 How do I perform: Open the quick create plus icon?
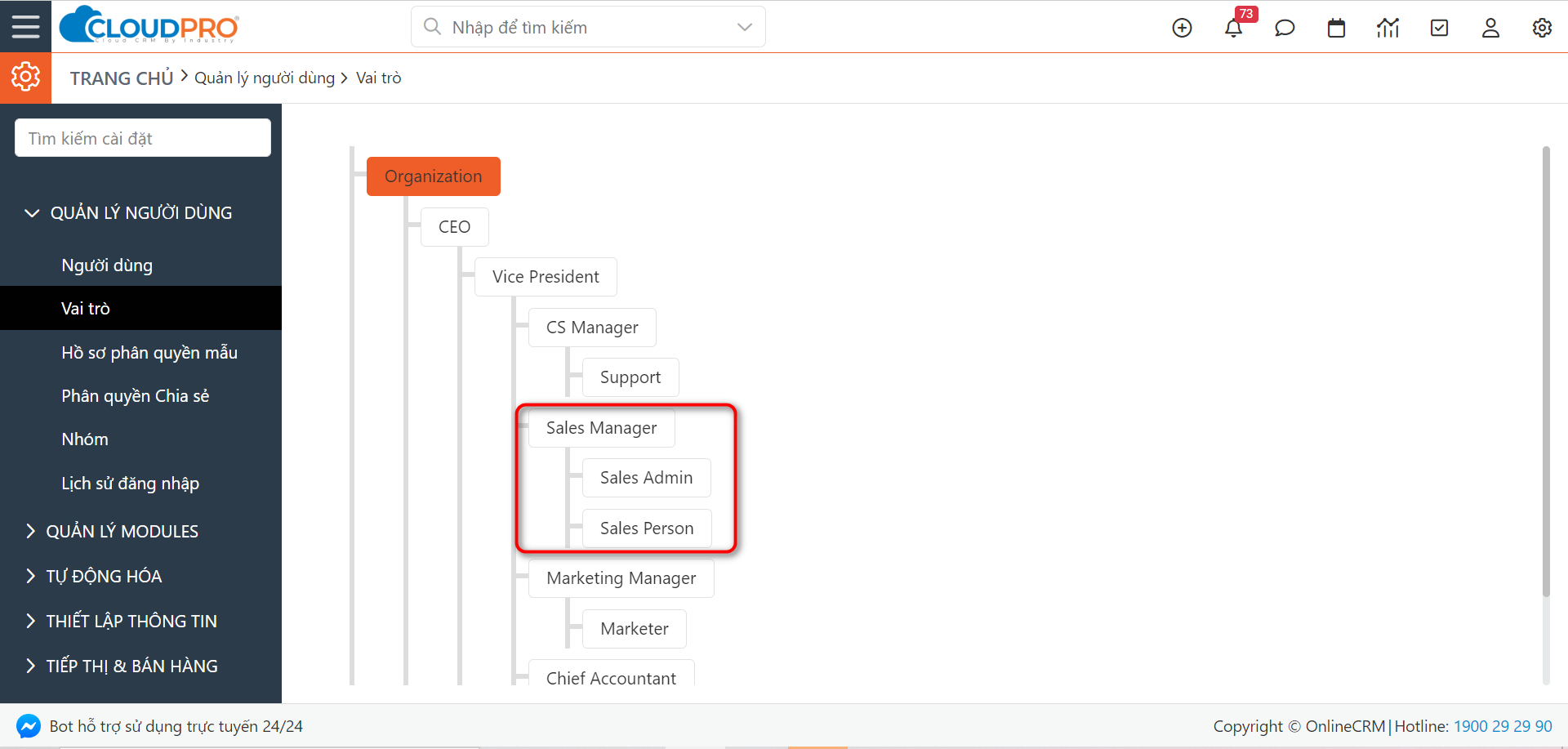pos(1182,28)
